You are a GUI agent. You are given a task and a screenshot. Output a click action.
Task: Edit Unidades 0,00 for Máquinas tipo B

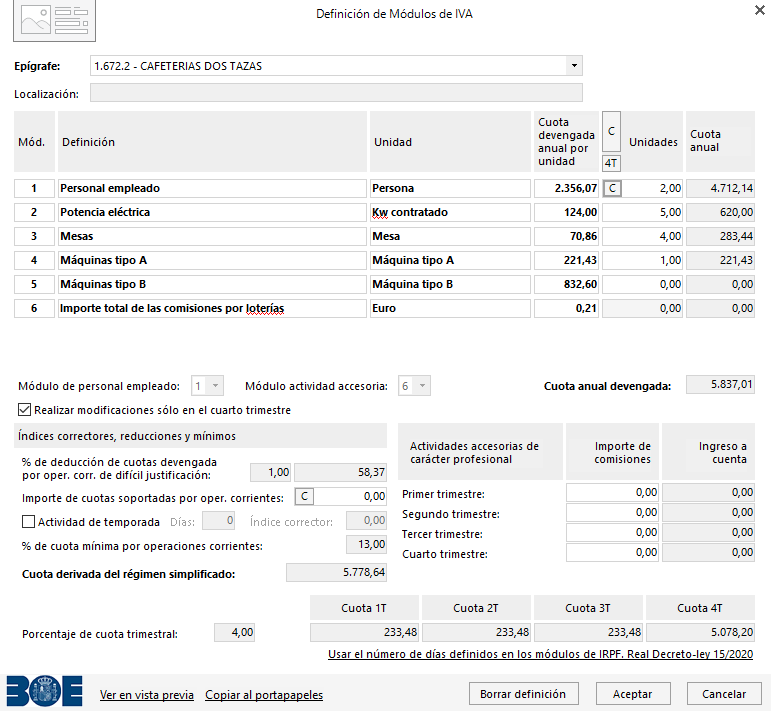coord(643,285)
